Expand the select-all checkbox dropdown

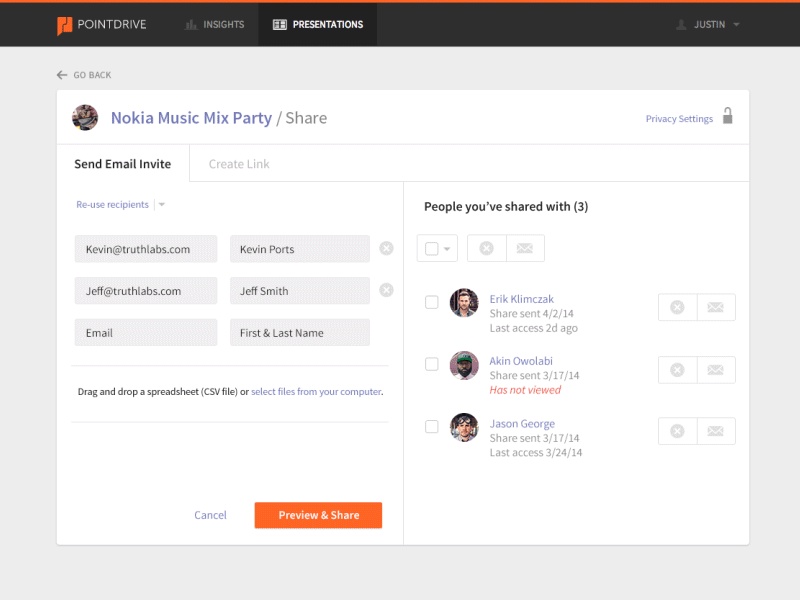click(x=448, y=249)
